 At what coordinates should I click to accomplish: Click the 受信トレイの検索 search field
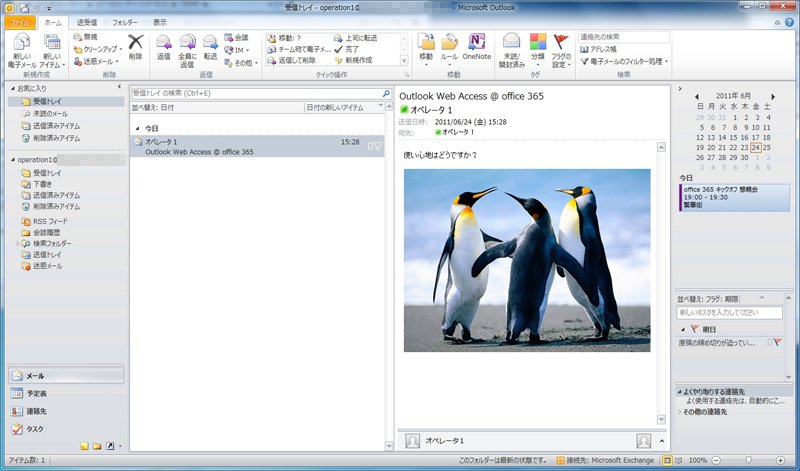(257, 93)
